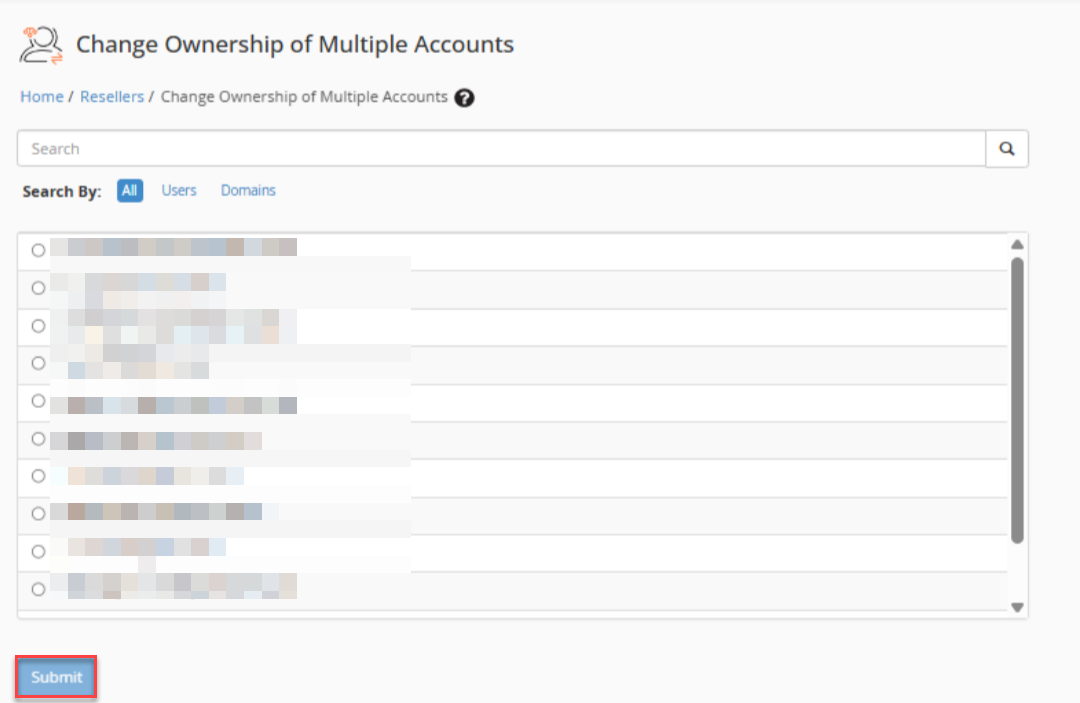Open the help question mark icon
Screen dimensions: 1080x703
coord(464,98)
